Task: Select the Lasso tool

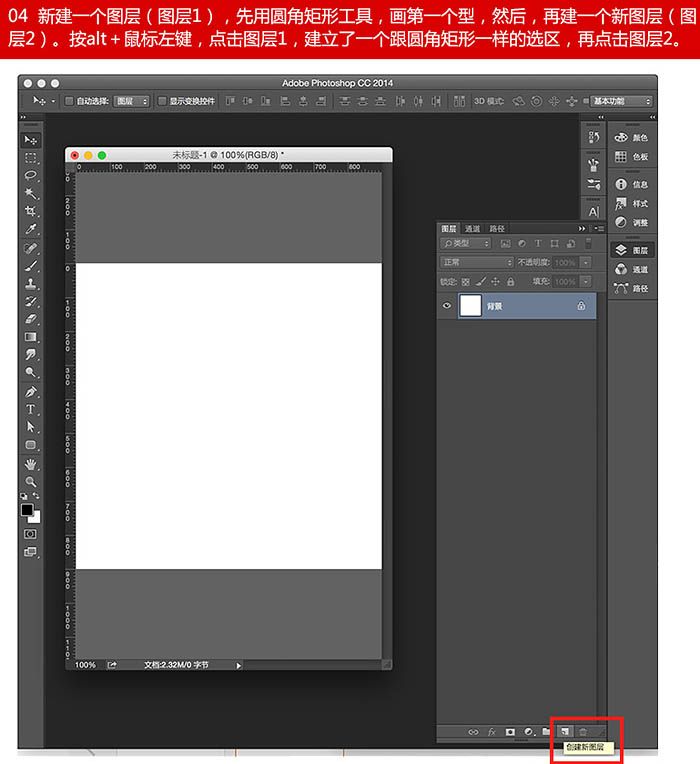Action: tap(31, 176)
